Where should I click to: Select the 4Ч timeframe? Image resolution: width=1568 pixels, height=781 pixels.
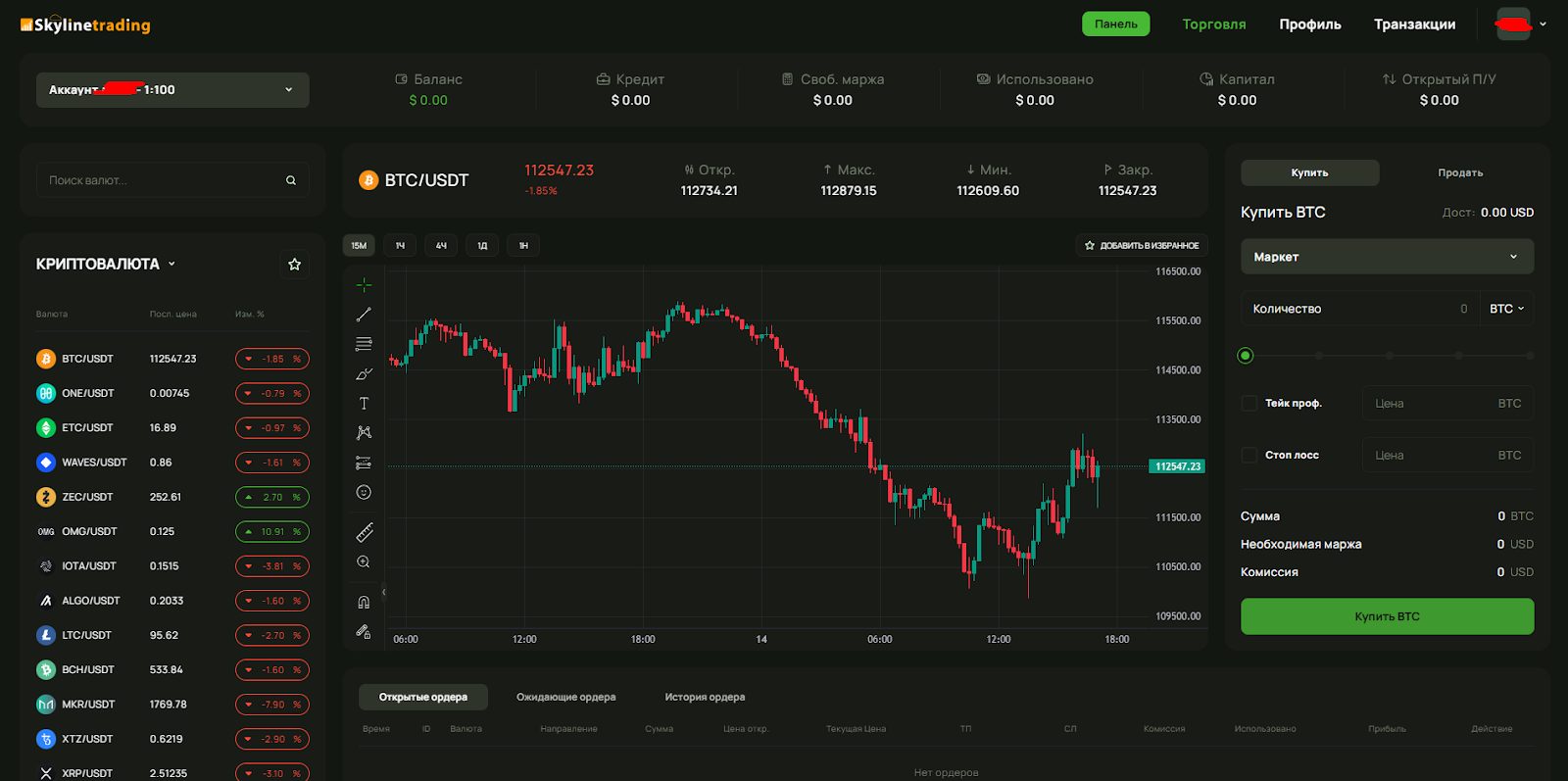pos(442,245)
